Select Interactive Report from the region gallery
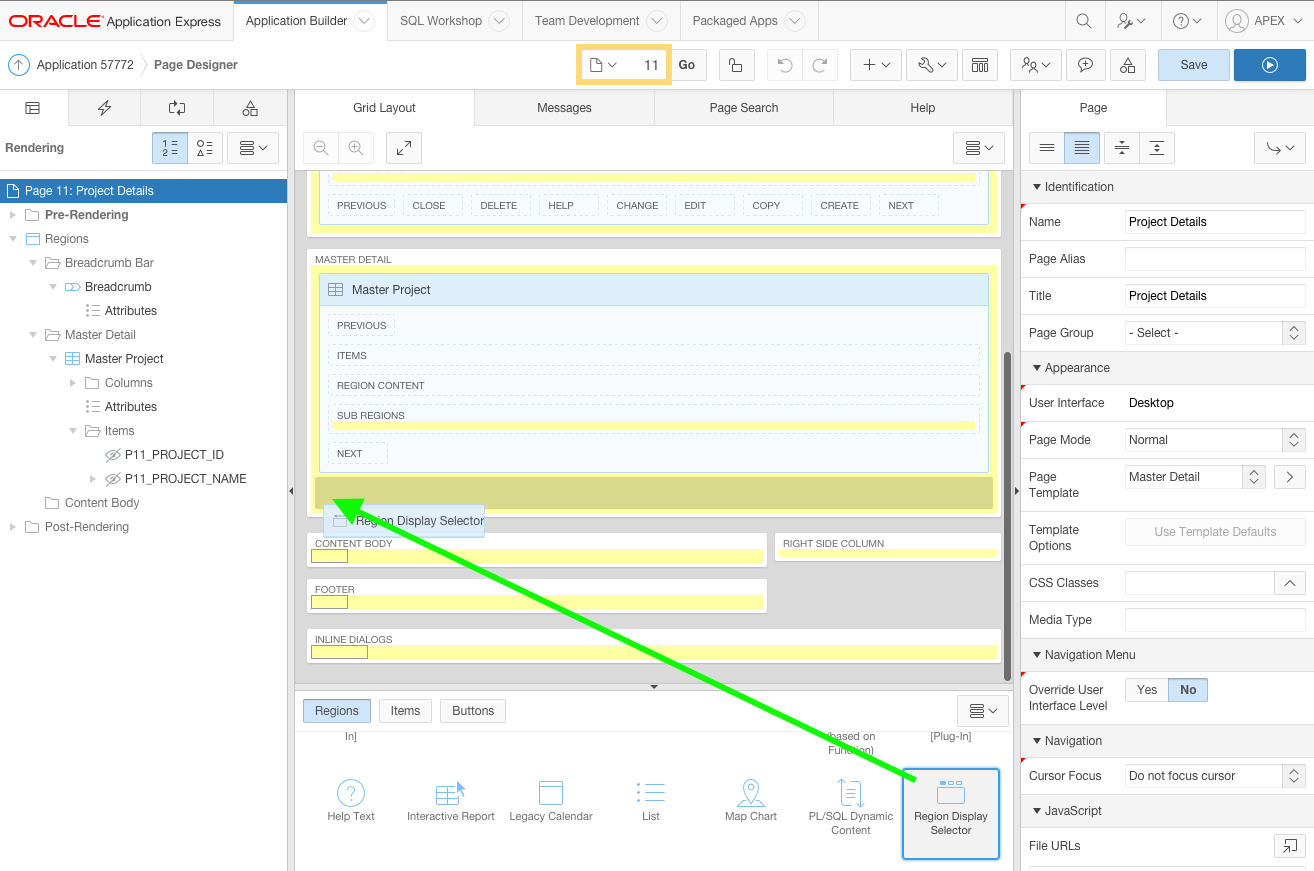This screenshot has width=1314, height=871. (450, 800)
